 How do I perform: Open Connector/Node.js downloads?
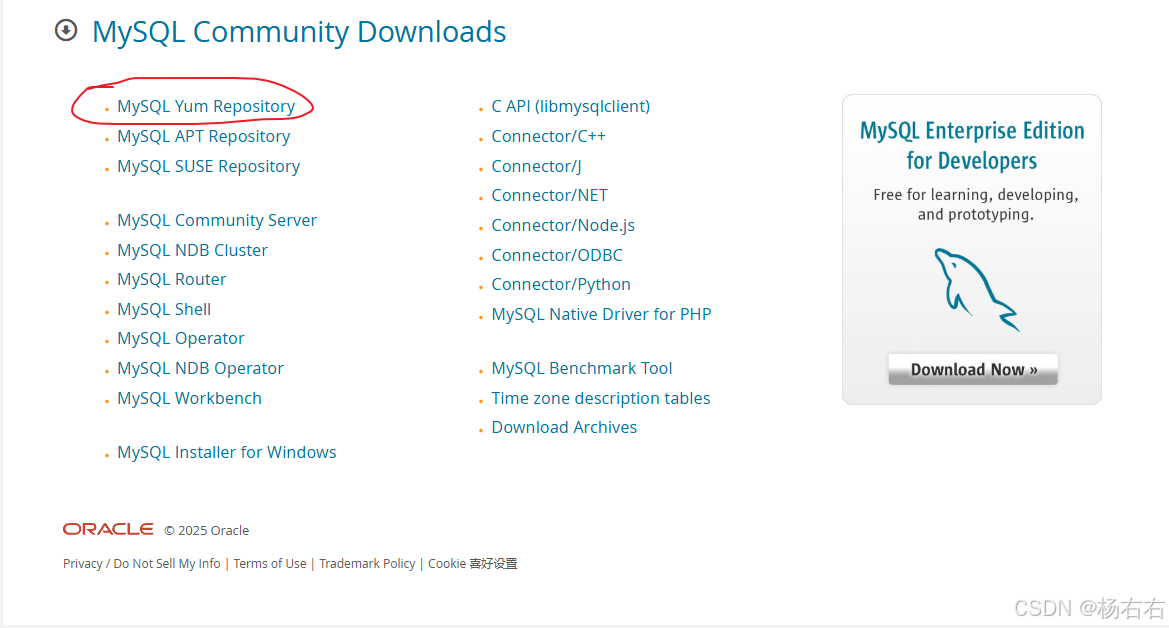(x=563, y=225)
